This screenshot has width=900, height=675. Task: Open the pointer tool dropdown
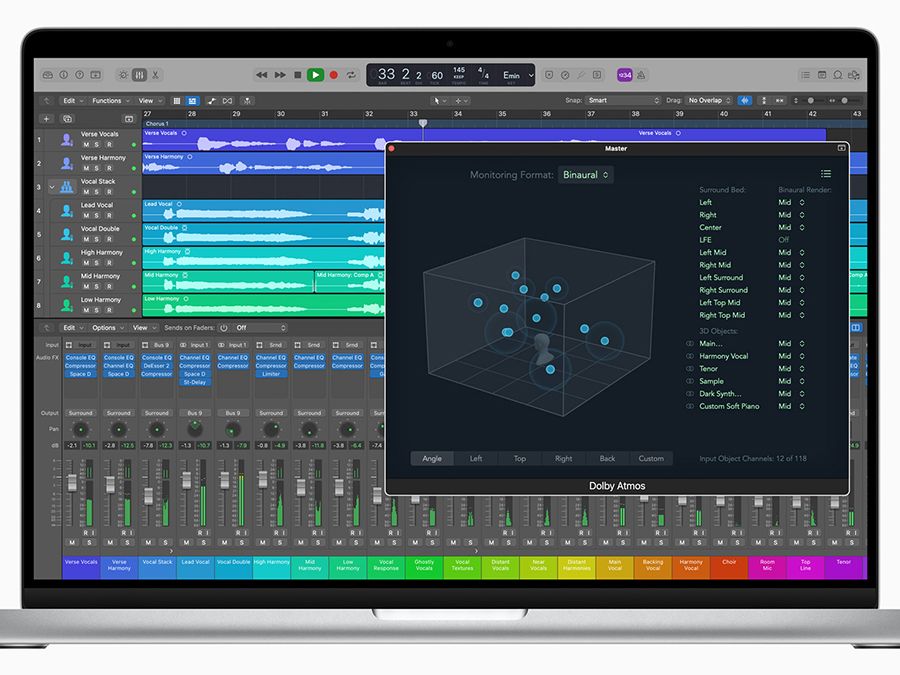[440, 100]
